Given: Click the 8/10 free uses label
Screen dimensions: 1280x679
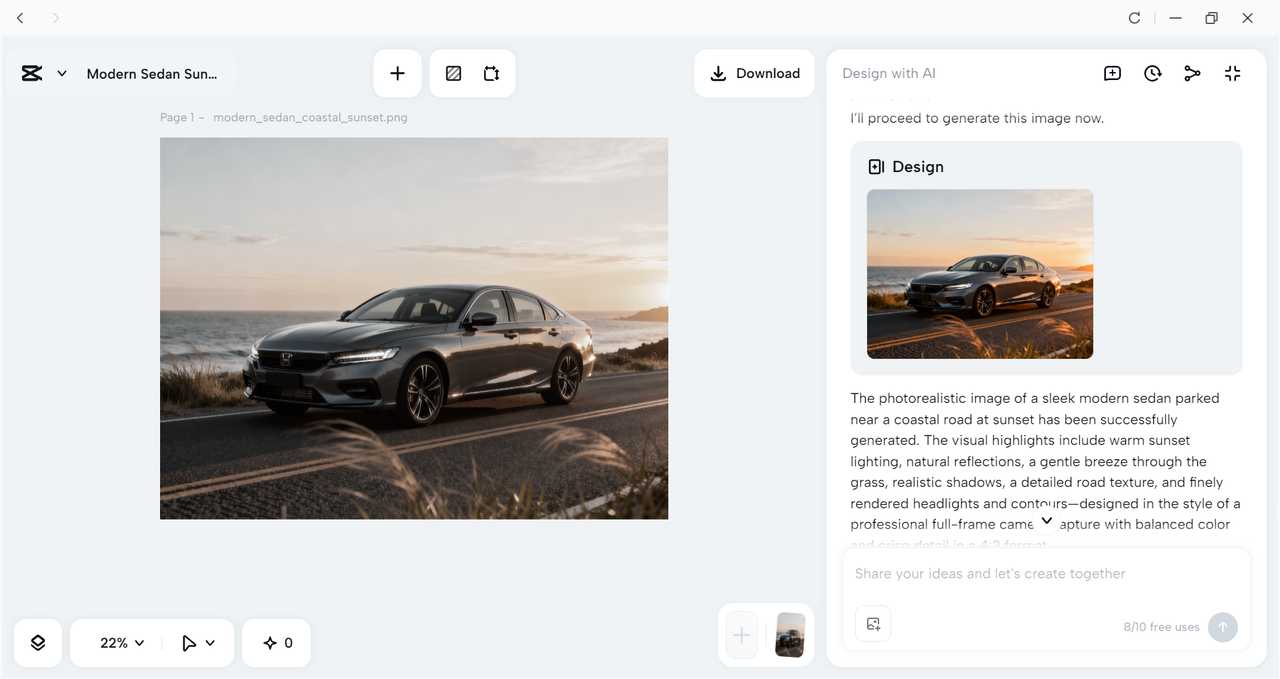Looking at the screenshot, I should pyautogui.click(x=1161, y=627).
